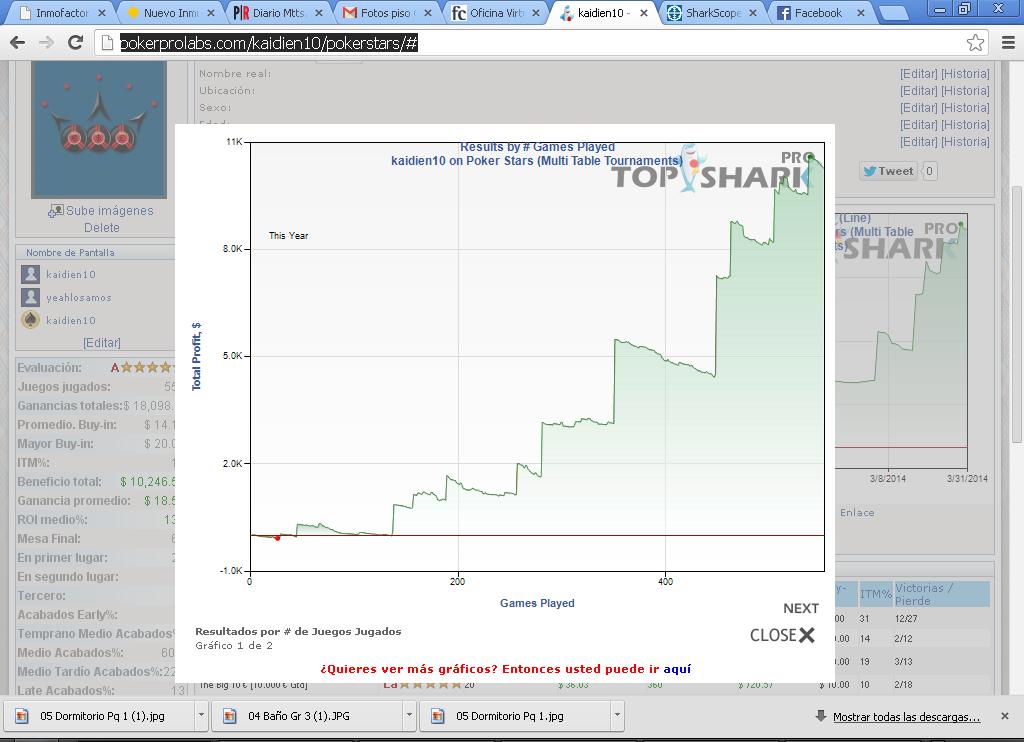1024x742 pixels.
Task: Click the Tweet button
Action: point(888,171)
